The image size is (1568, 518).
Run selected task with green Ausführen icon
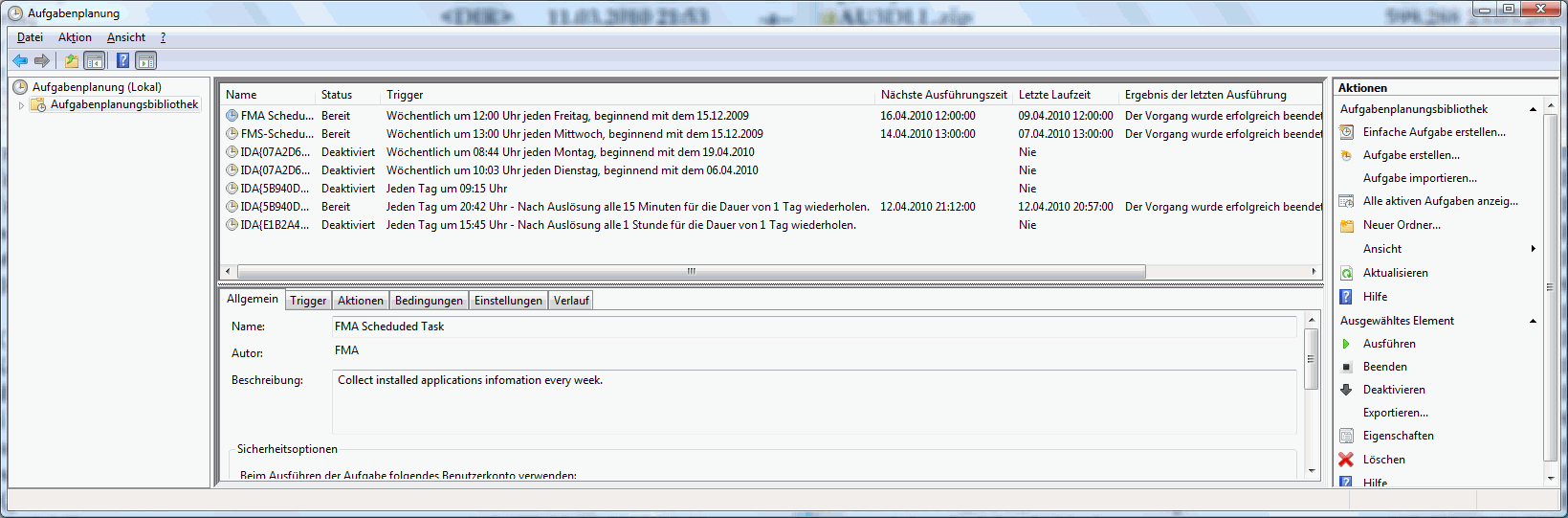(x=1346, y=344)
